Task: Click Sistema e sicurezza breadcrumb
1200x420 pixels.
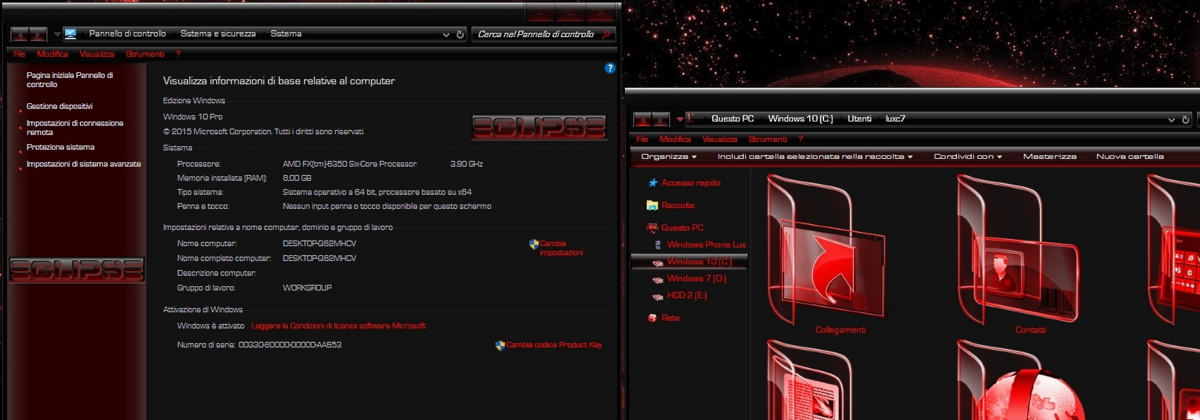Action: (x=218, y=34)
